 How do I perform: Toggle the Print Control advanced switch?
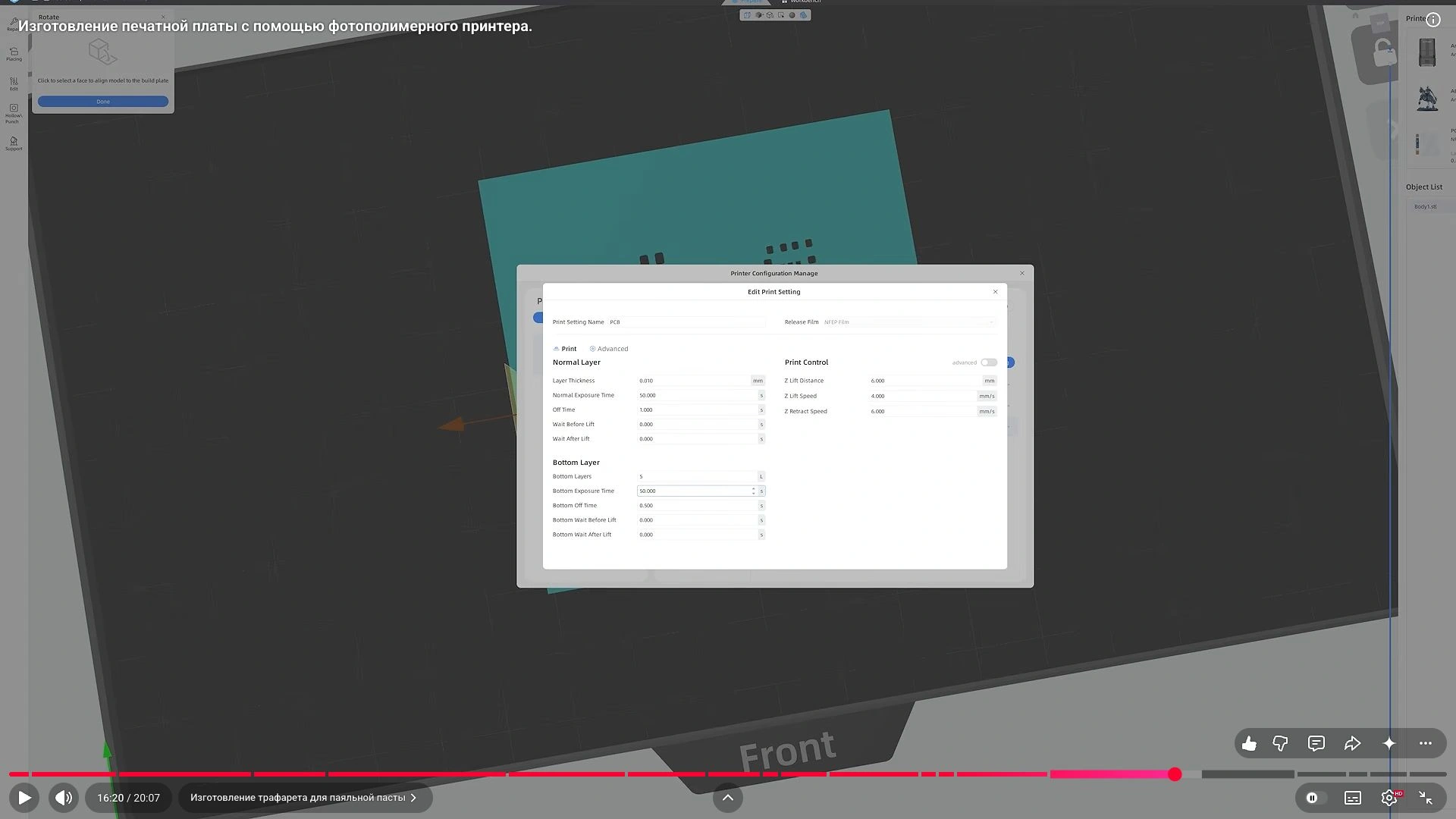pos(989,362)
